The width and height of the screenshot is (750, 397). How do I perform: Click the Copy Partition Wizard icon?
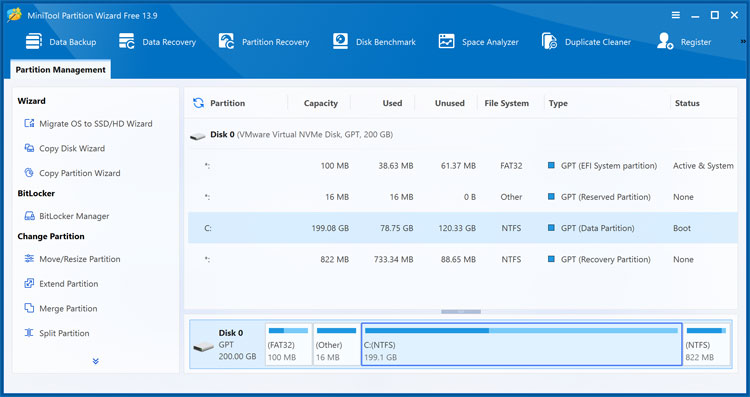[x=29, y=173]
